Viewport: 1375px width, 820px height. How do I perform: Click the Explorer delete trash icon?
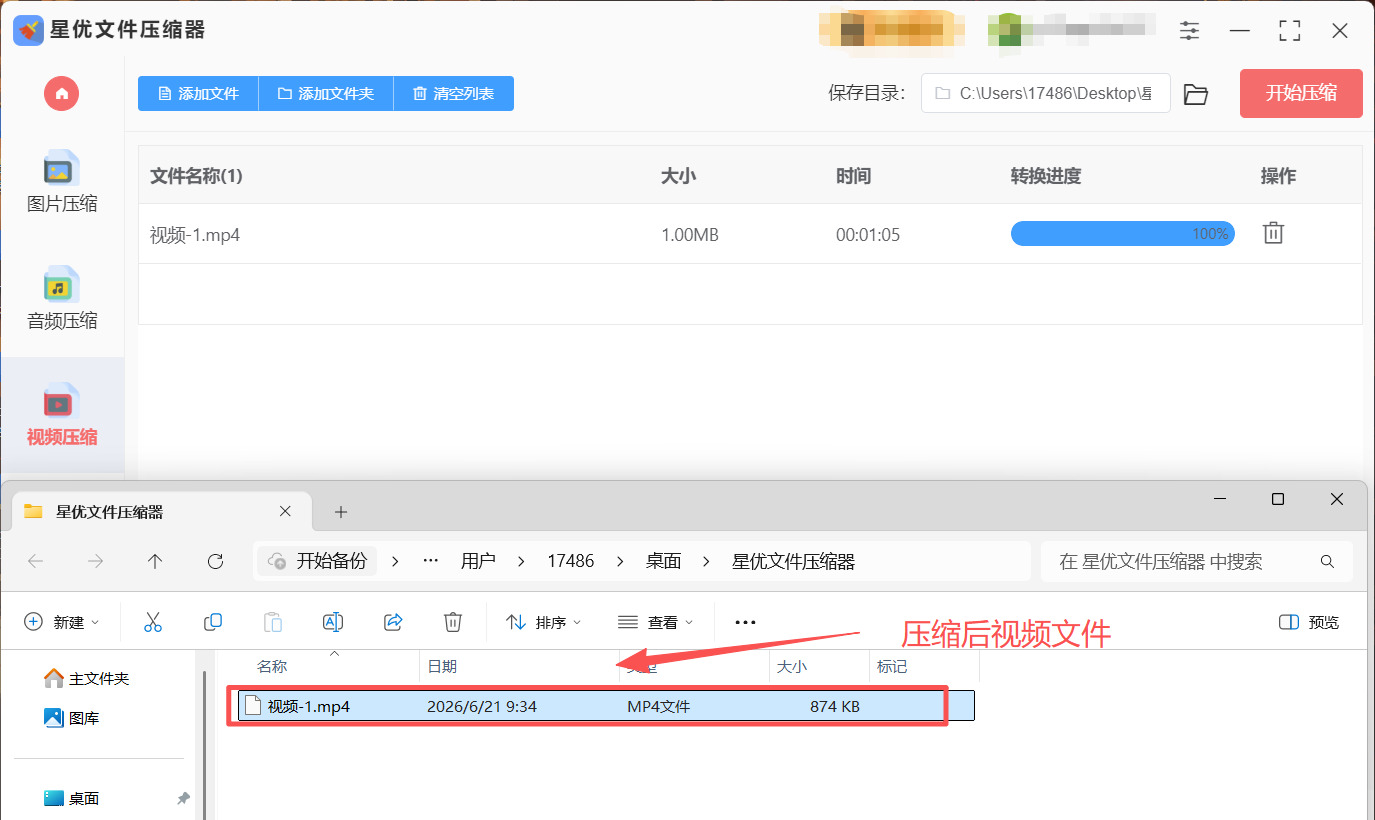[x=453, y=622]
